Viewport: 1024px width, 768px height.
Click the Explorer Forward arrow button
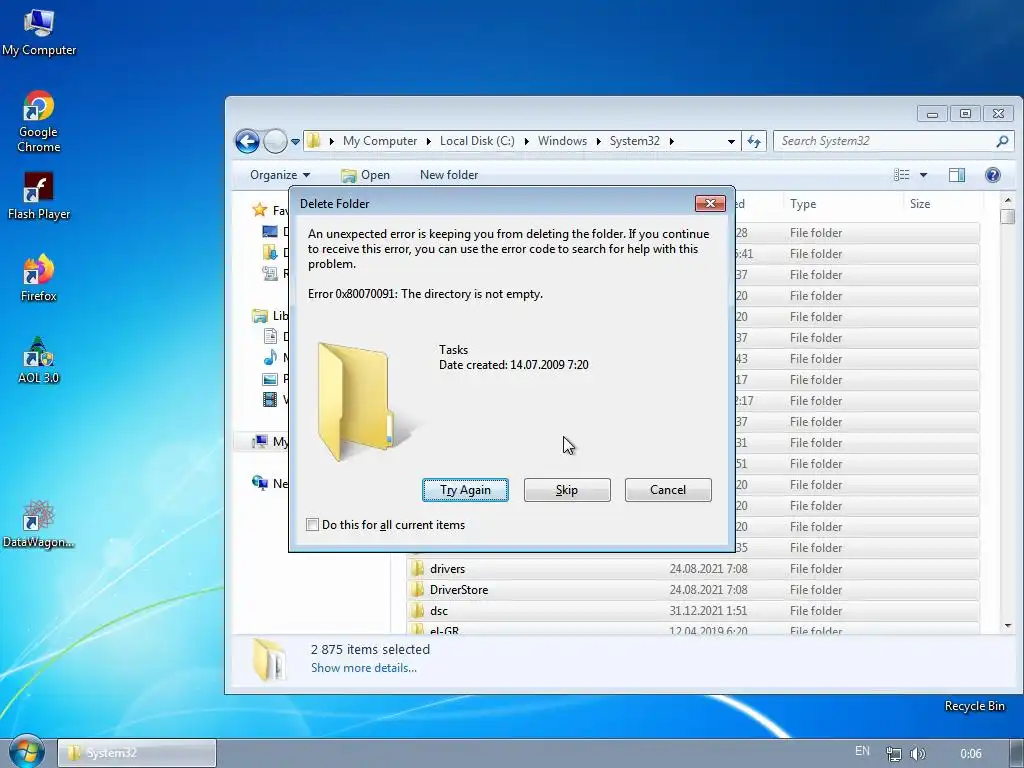(x=275, y=141)
